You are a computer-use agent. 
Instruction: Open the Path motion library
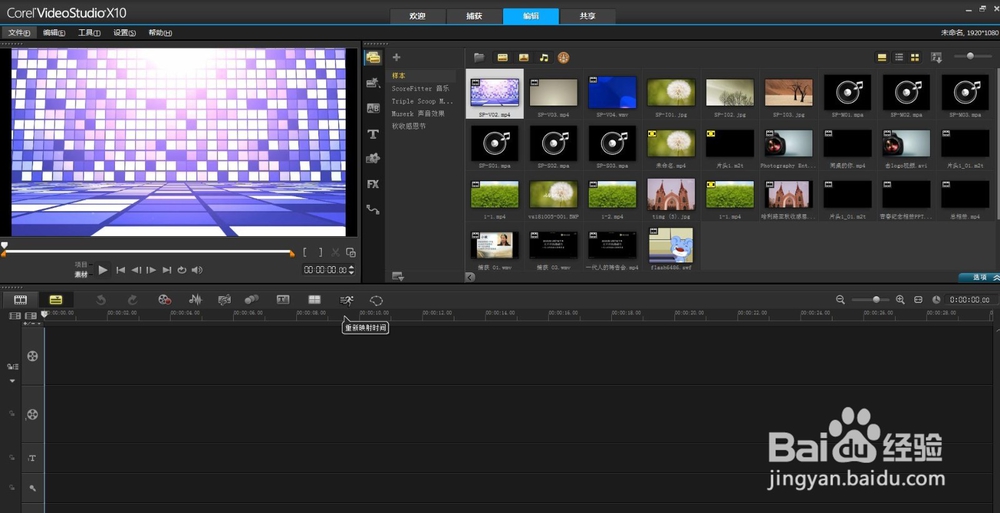point(373,209)
